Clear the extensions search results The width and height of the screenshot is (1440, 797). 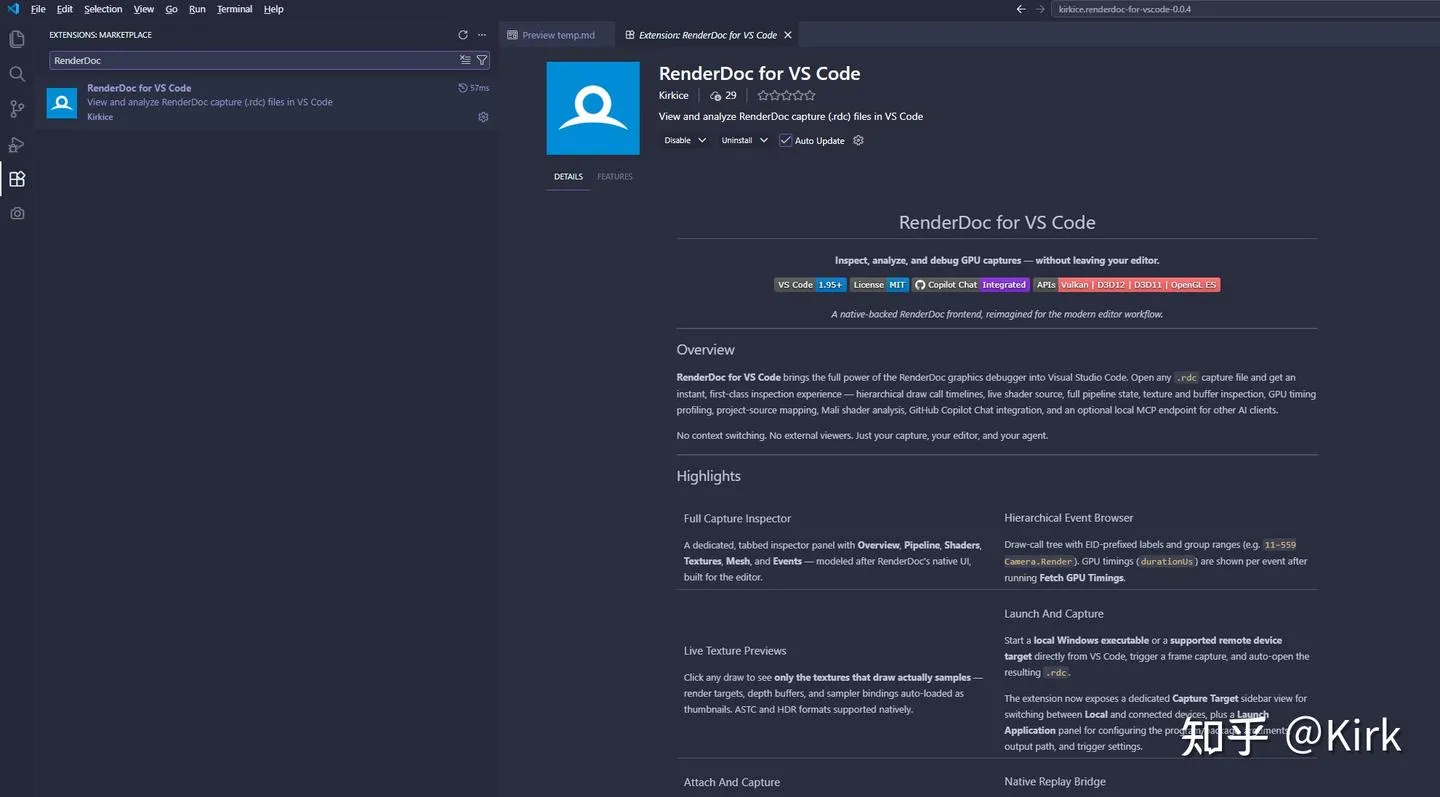(465, 60)
